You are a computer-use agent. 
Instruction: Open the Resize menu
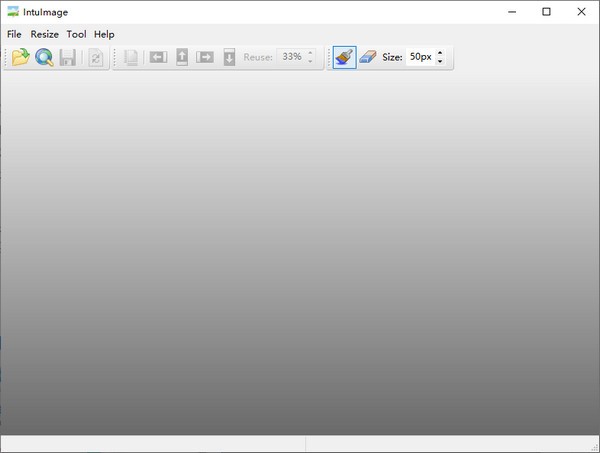(x=44, y=34)
